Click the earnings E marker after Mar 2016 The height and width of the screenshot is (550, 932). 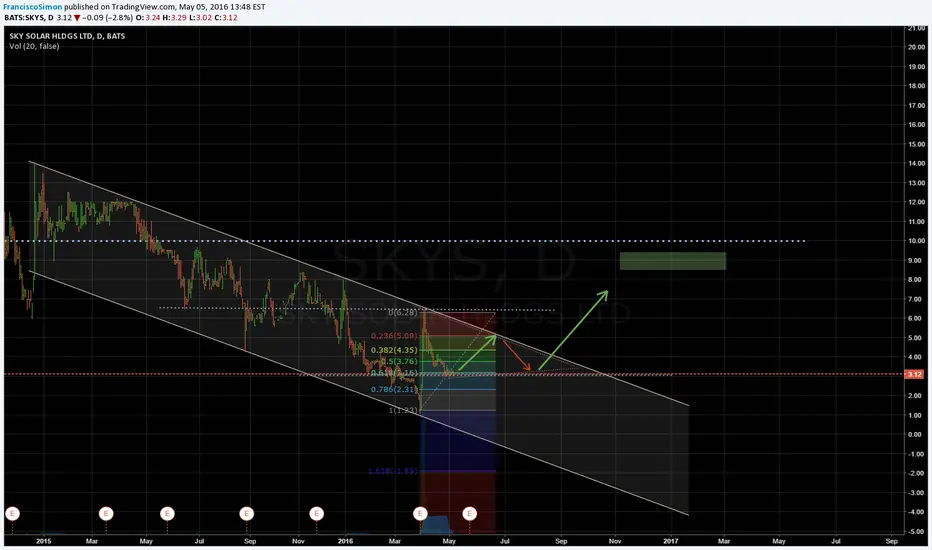tap(420, 513)
